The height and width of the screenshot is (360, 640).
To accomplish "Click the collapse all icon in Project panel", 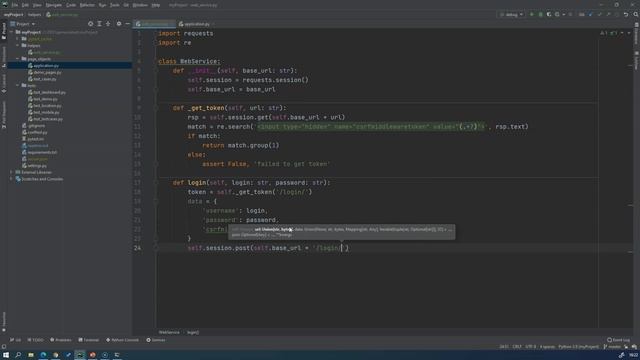I will coord(108,24).
